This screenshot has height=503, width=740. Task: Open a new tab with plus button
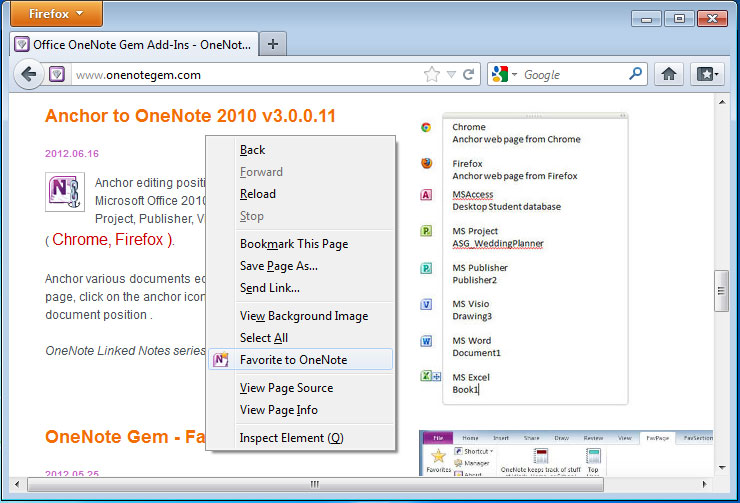click(273, 44)
